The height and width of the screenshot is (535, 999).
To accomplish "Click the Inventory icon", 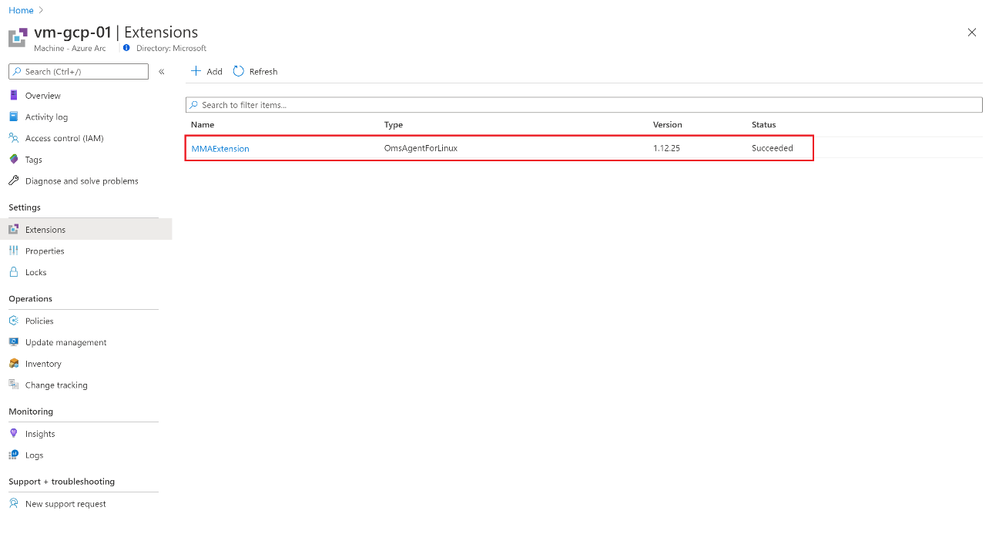I will (13, 363).
